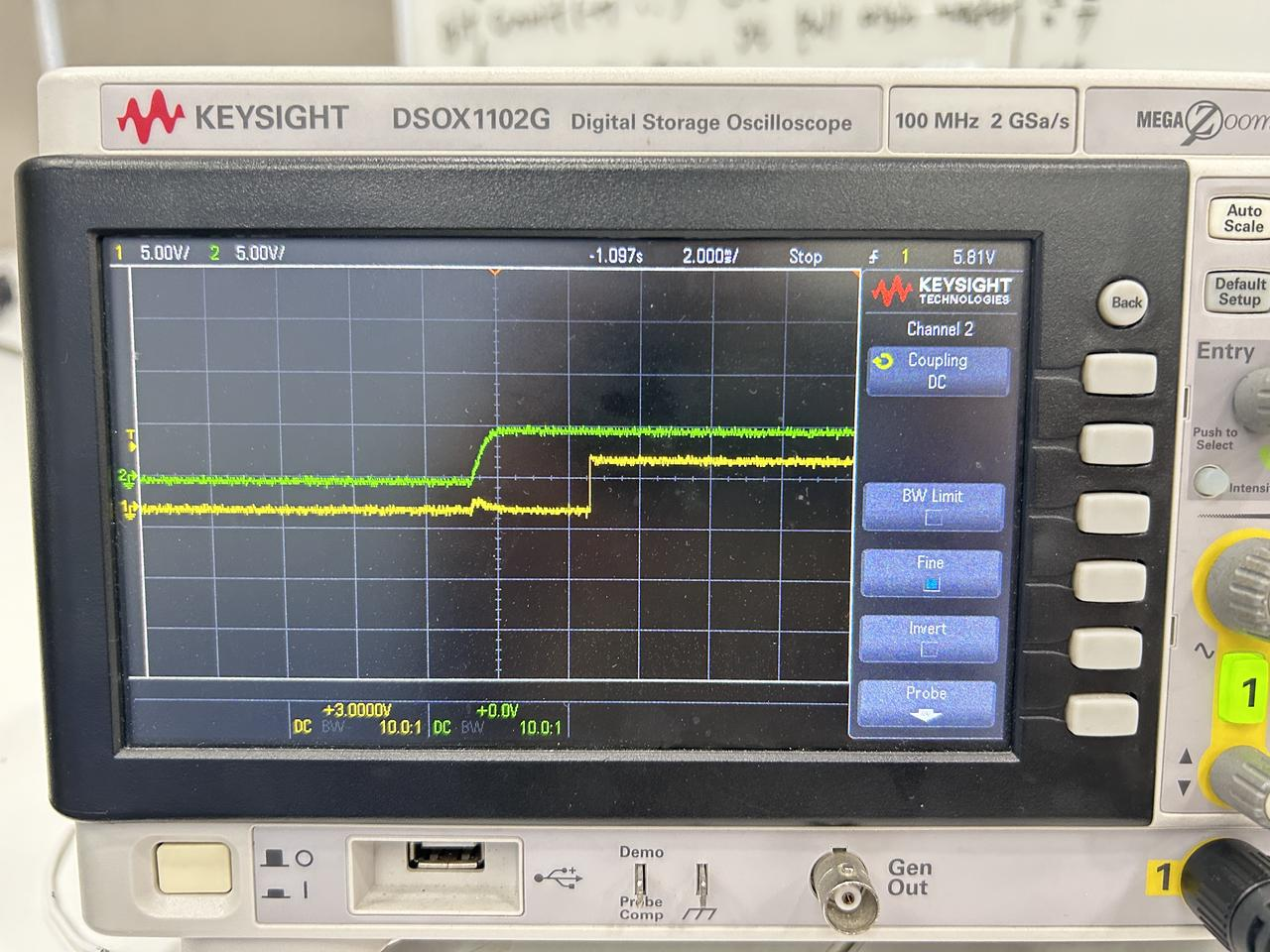Toggle the BW Limit checkbox
Screen dimensions: 1270x952
coord(933,517)
